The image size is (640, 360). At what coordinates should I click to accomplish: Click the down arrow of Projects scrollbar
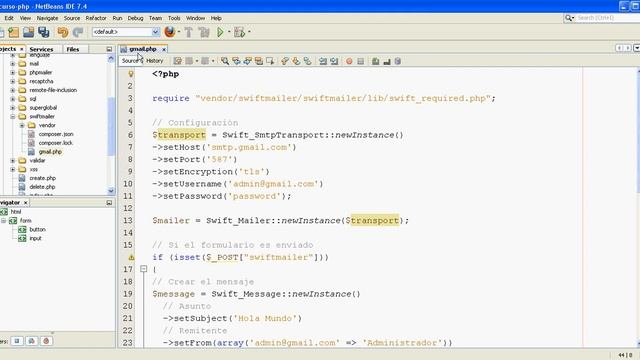[111, 191]
